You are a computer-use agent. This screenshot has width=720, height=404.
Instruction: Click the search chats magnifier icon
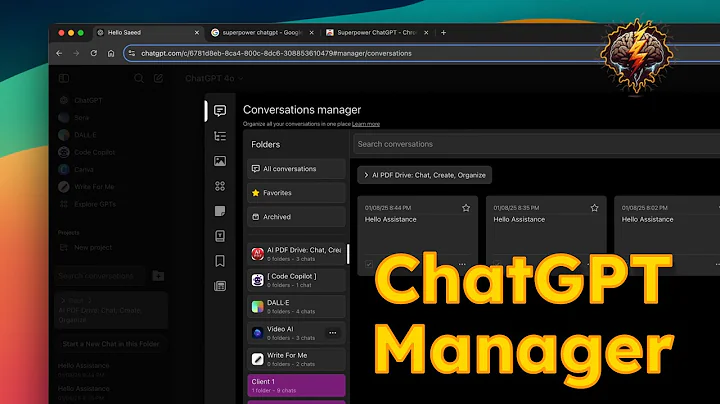point(139,79)
